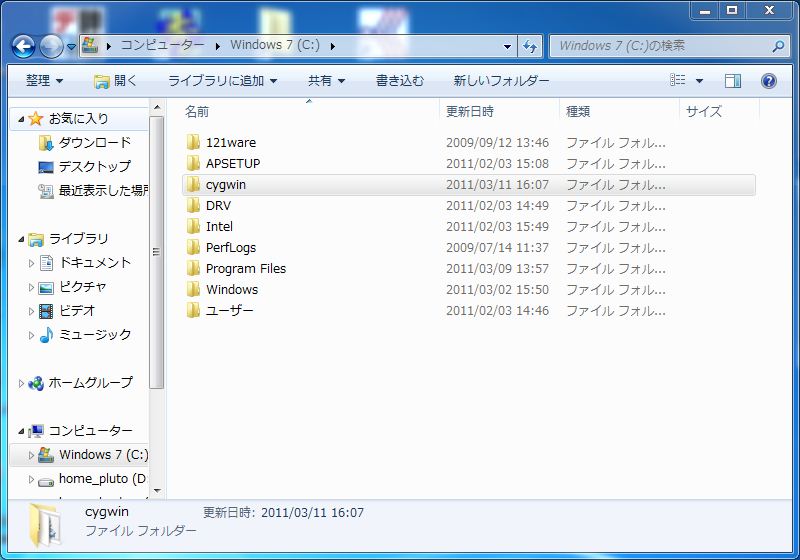
Task: Click in the Windows 7 (C:) search field
Action: pos(660,46)
